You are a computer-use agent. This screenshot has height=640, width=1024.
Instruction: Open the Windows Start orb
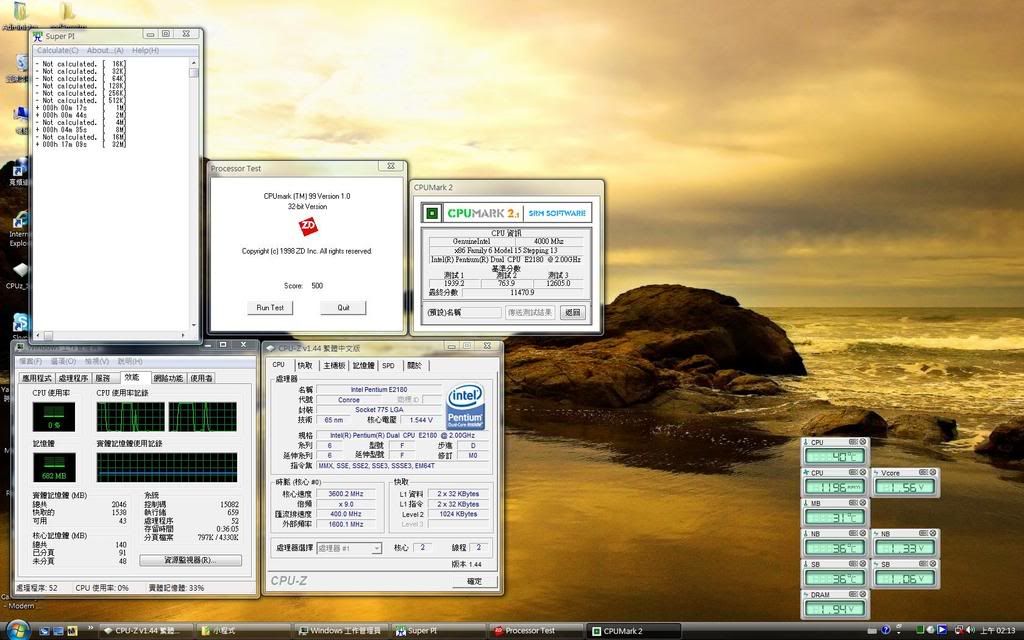click(x=18, y=630)
